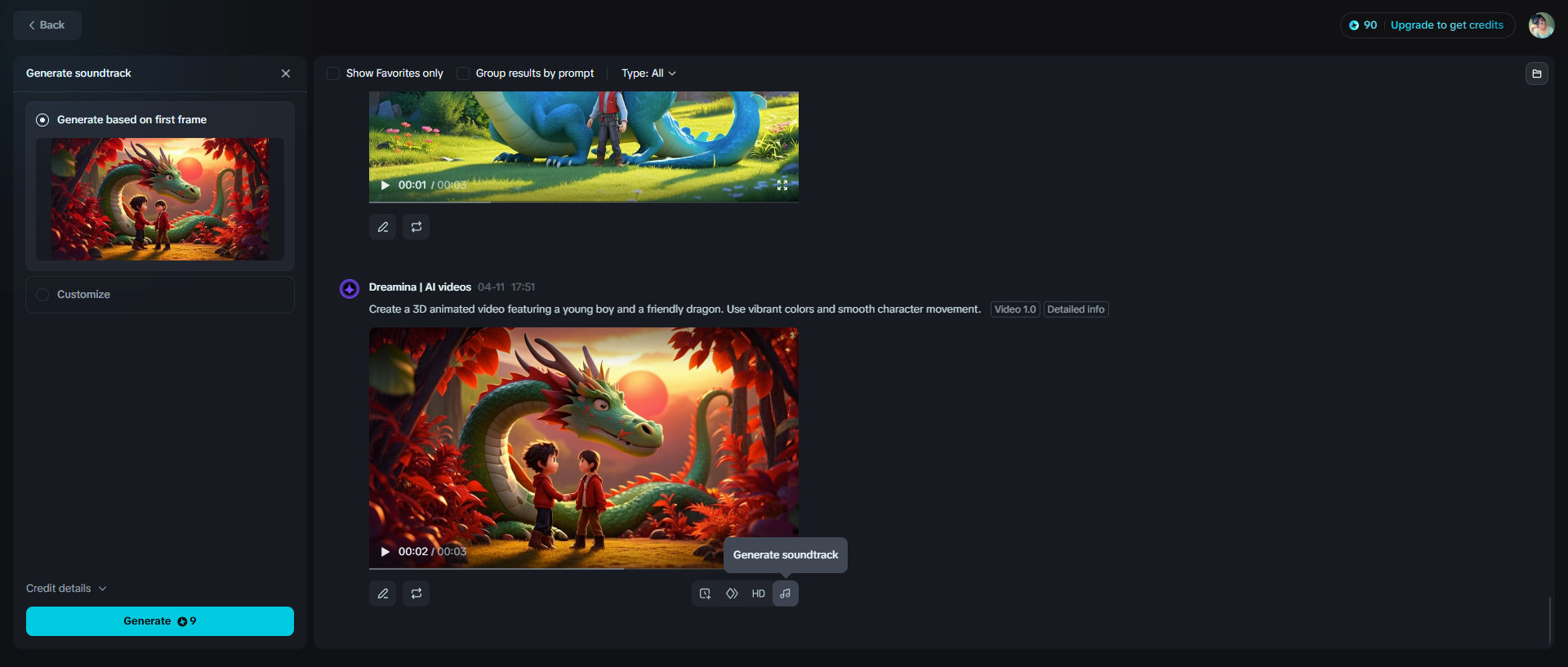Expand Credit details
The image size is (1568, 667).
(x=66, y=589)
